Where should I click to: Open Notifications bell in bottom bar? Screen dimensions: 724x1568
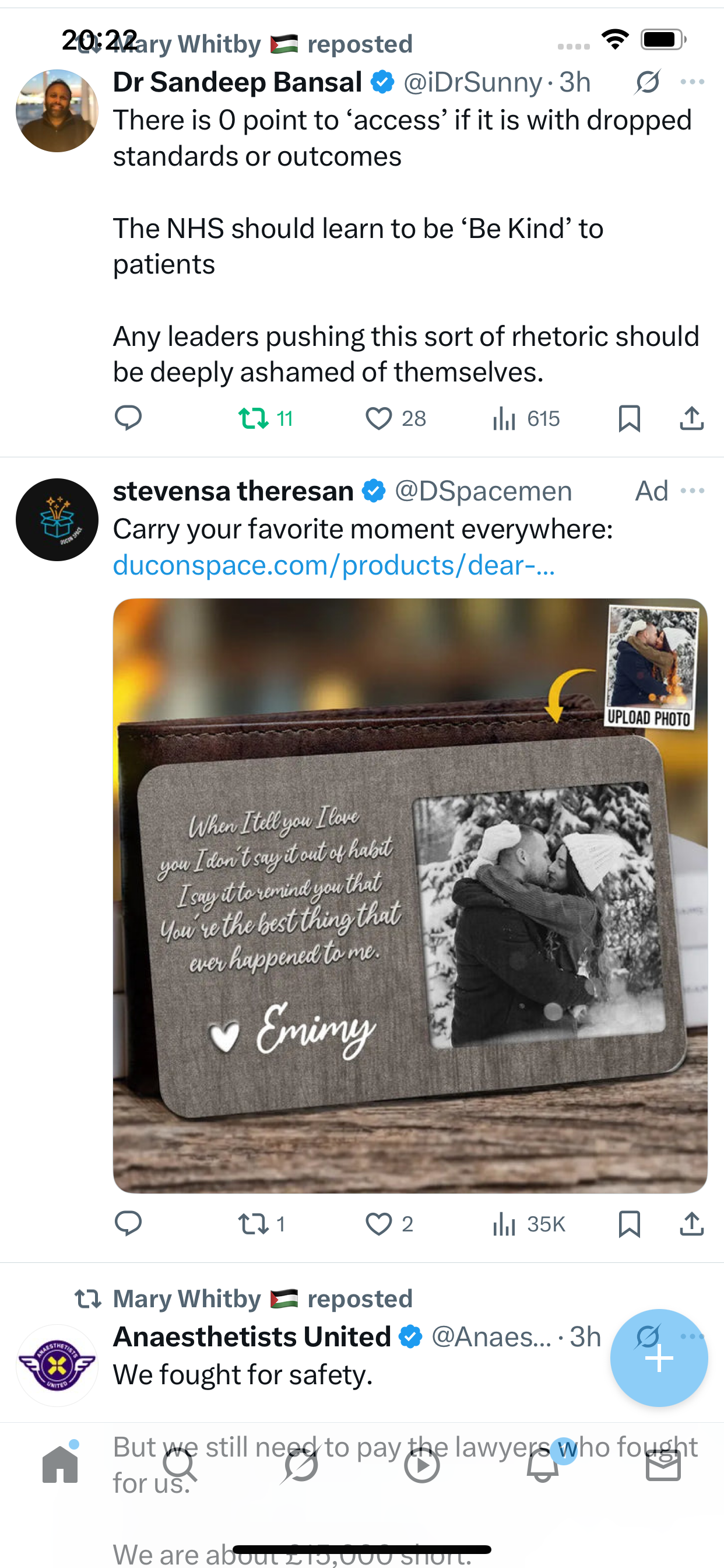point(543,1465)
